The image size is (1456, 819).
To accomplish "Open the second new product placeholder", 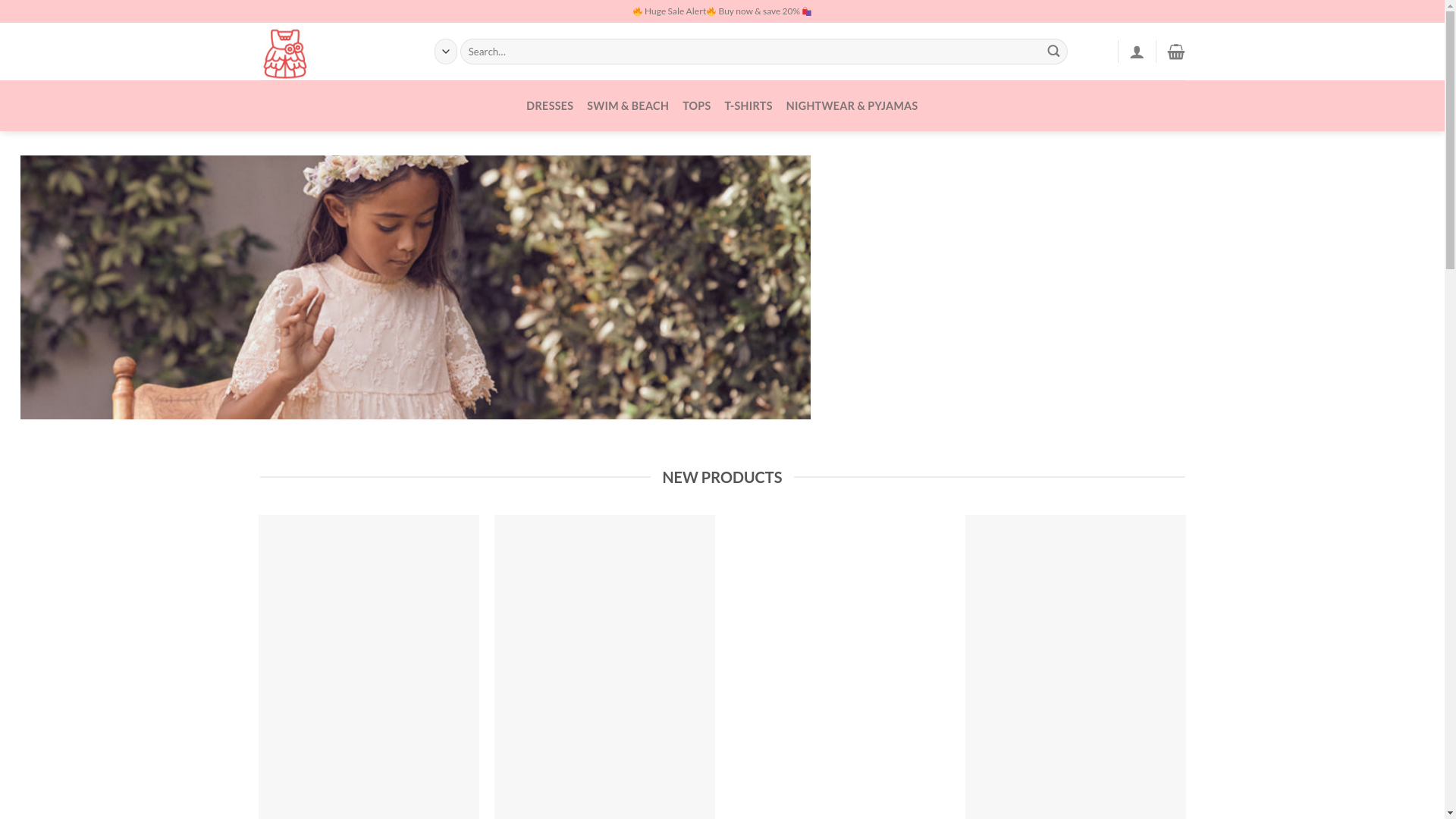I will (604, 667).
